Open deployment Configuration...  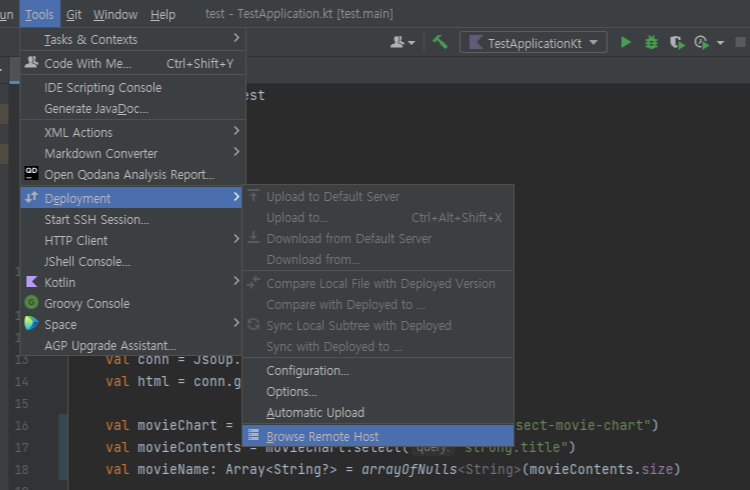[378, 370]
